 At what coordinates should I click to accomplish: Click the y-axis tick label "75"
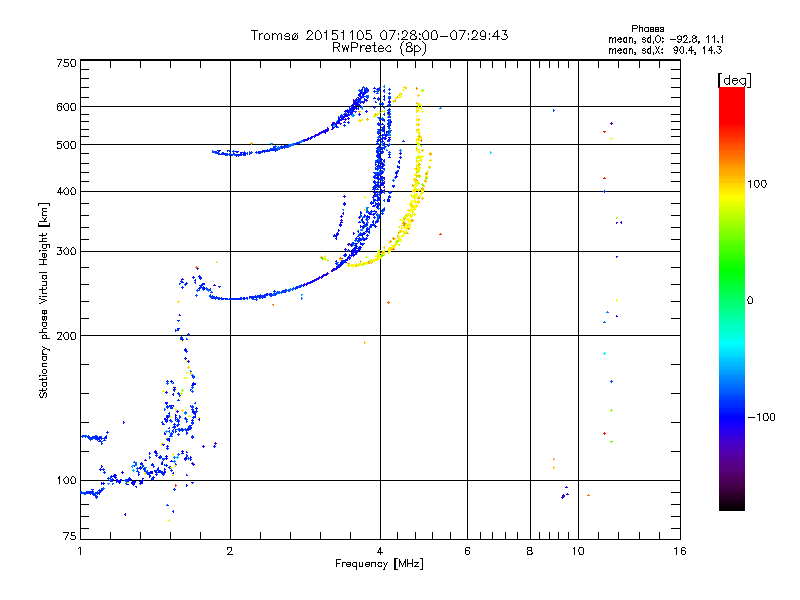70,536
